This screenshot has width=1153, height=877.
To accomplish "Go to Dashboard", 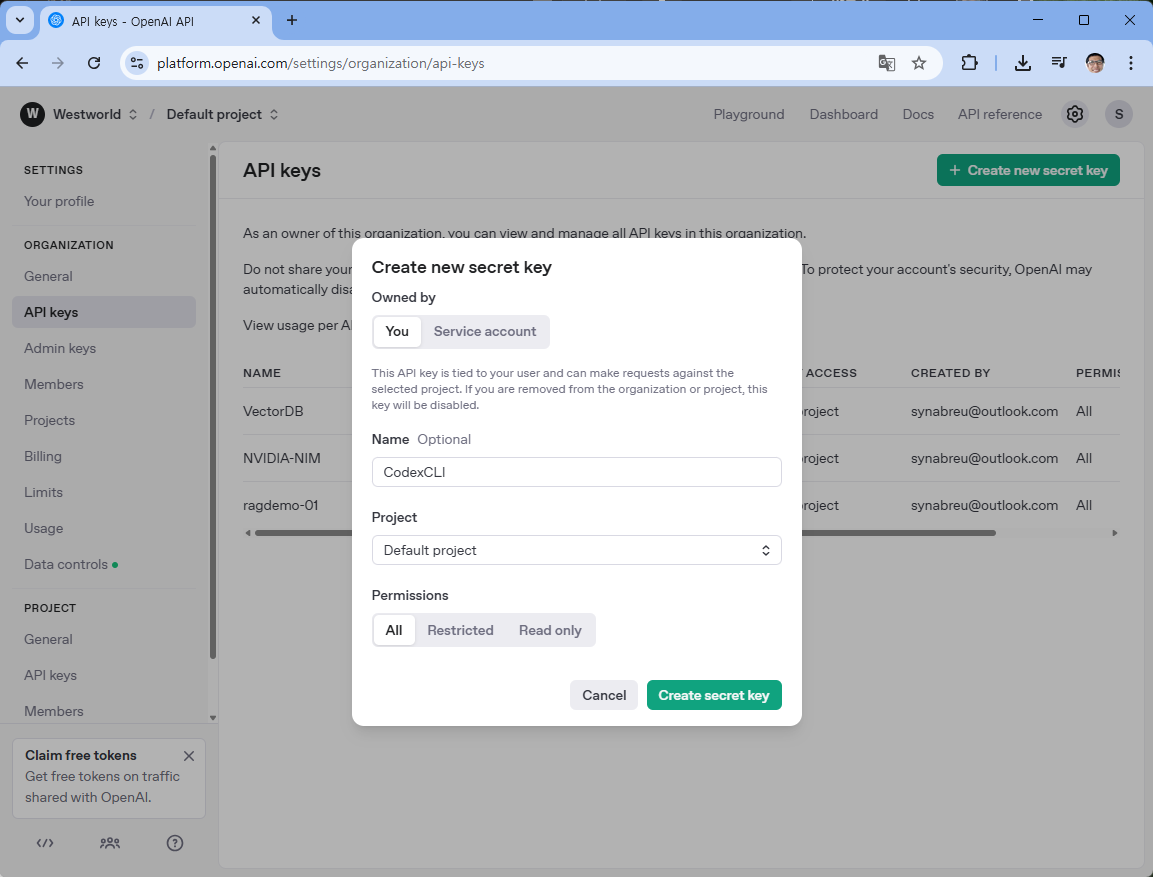I will (843, 114).
